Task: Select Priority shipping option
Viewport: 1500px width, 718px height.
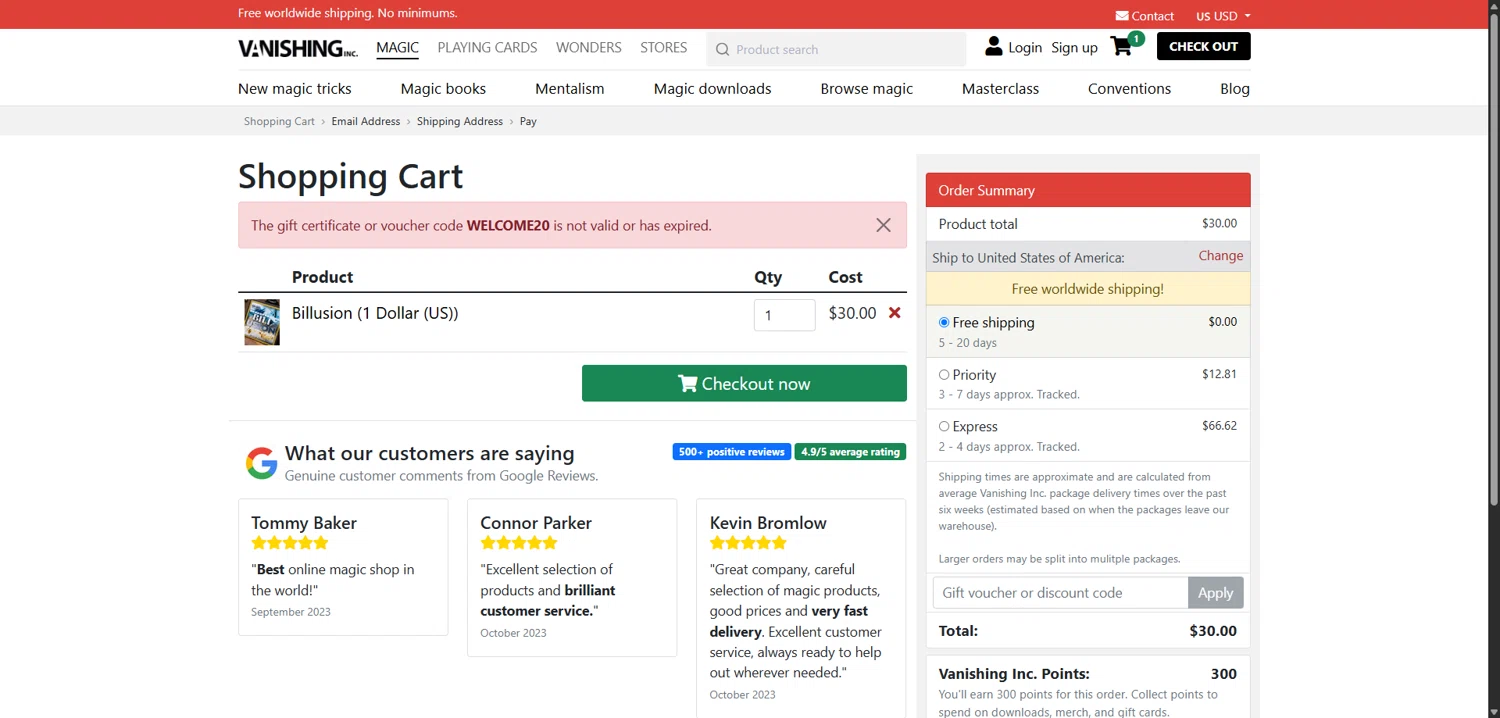Action: point(944,375)
